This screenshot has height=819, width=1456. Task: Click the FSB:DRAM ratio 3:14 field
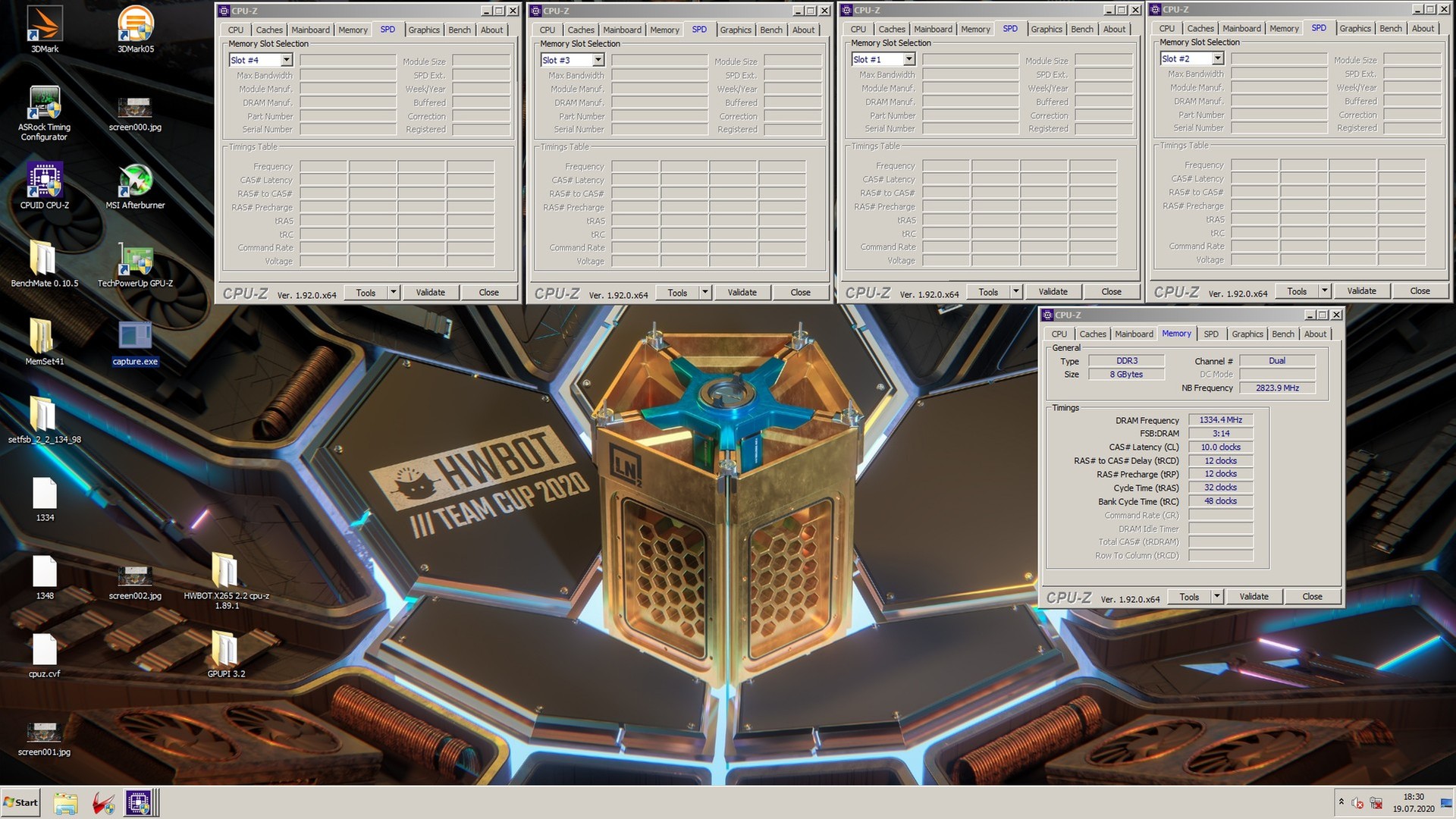tap(1221, 433)
